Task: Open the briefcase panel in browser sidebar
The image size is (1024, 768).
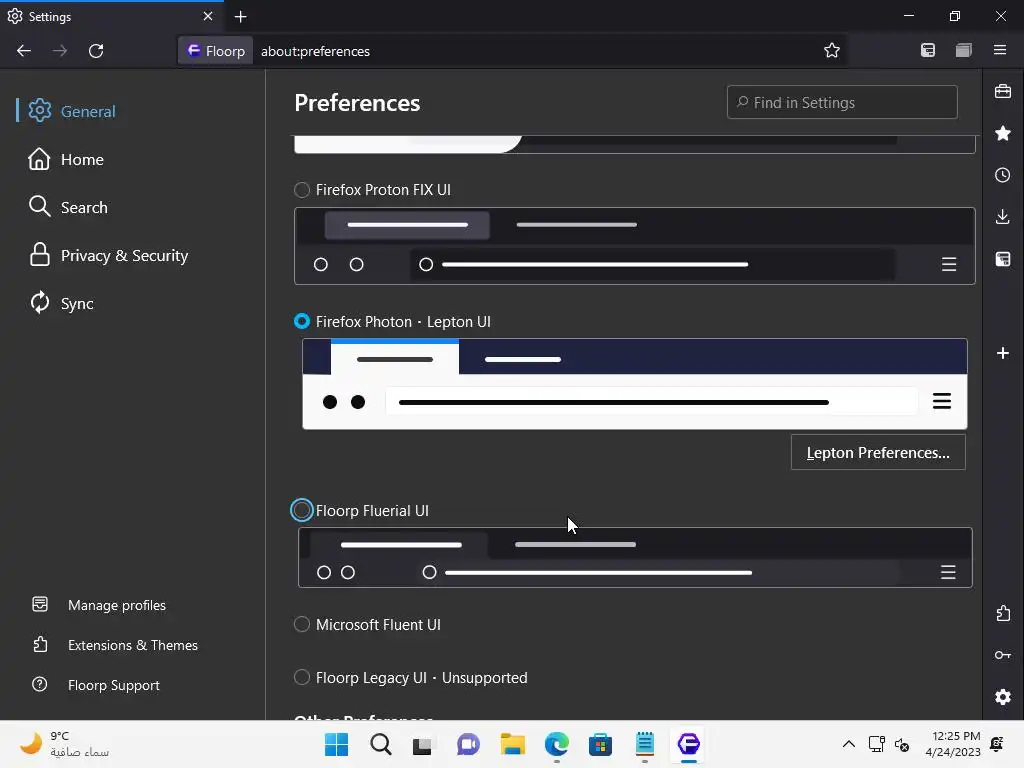Action: click(1003, 91)
